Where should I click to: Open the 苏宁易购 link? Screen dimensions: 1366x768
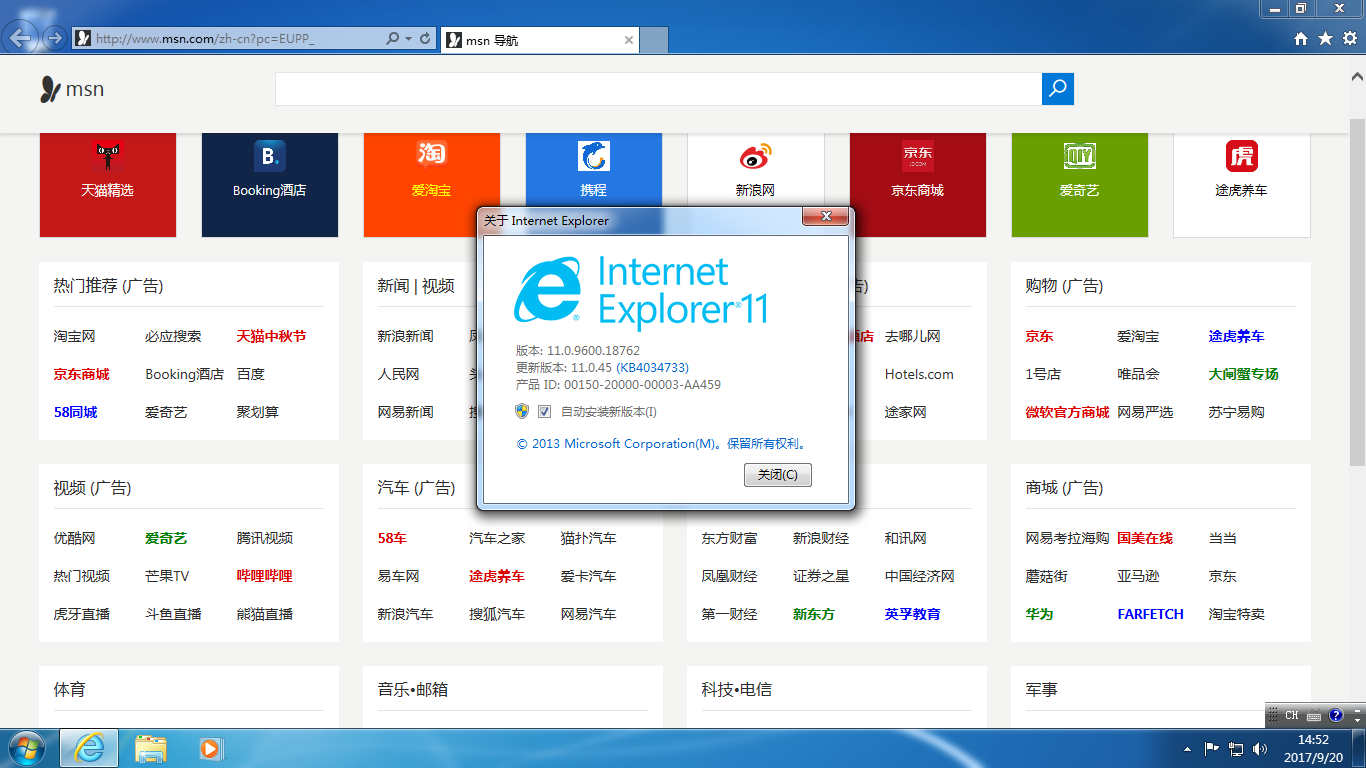click(x=1236, y=412)
